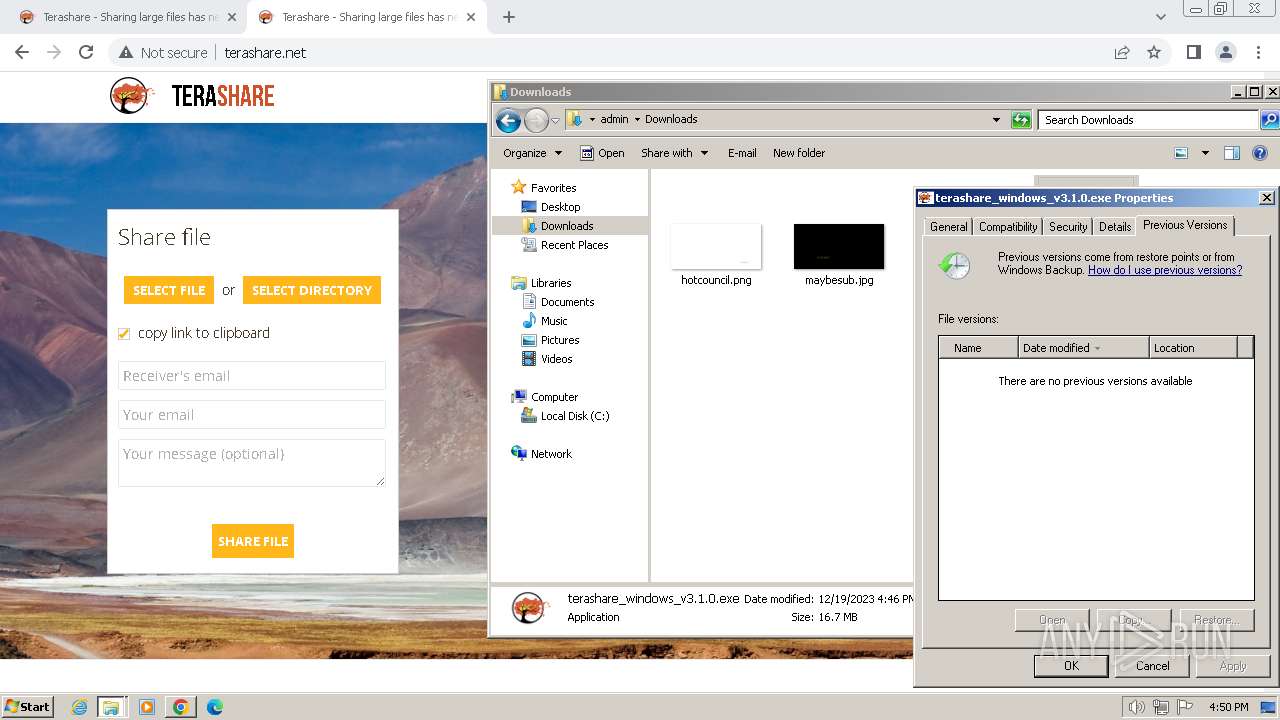
Task: Reload the terashare.net page
Action: tap(86, 52)
